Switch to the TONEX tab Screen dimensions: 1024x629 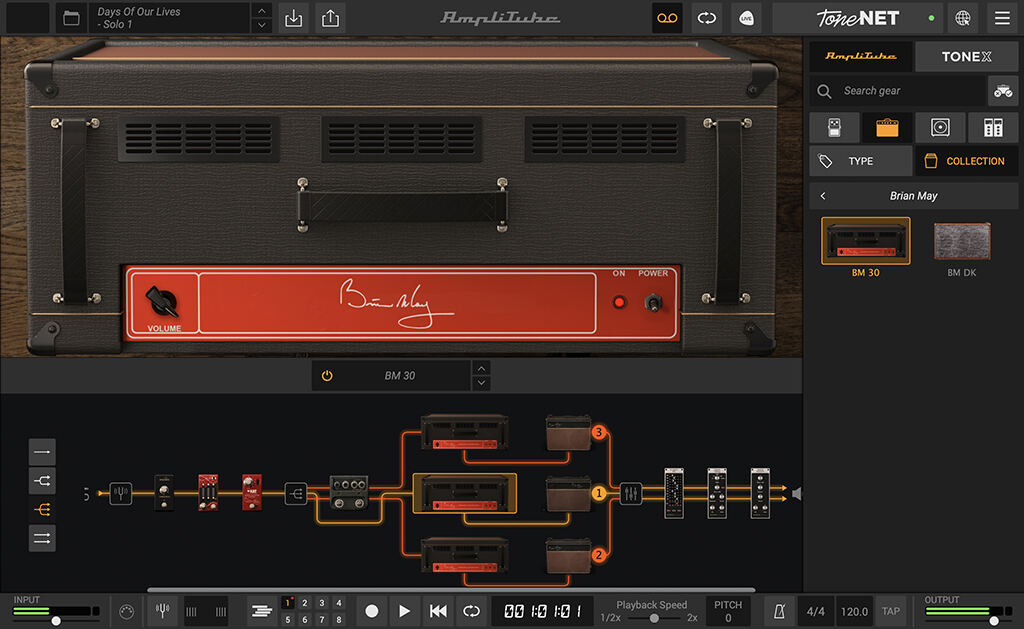[966, 56]
